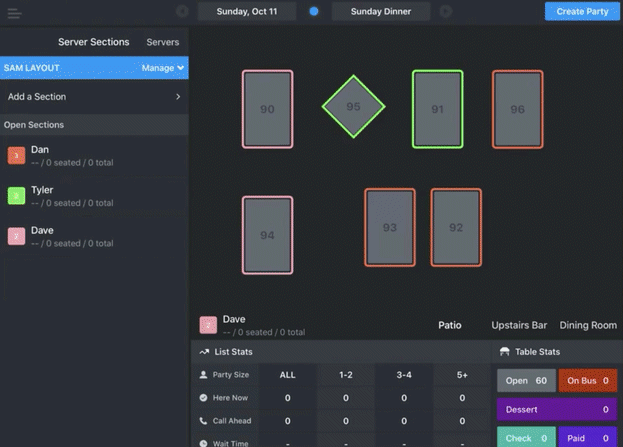Select table 93 on floor plan
Image resolution: width=623 pixels, height=447 pixels.
390,227
